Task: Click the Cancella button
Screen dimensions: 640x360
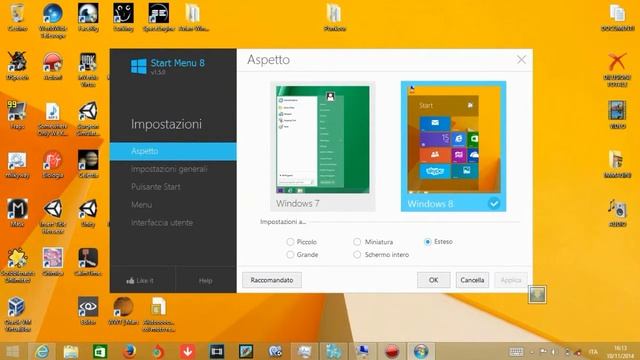Action: pyautogui.click(x=472, y=280)
